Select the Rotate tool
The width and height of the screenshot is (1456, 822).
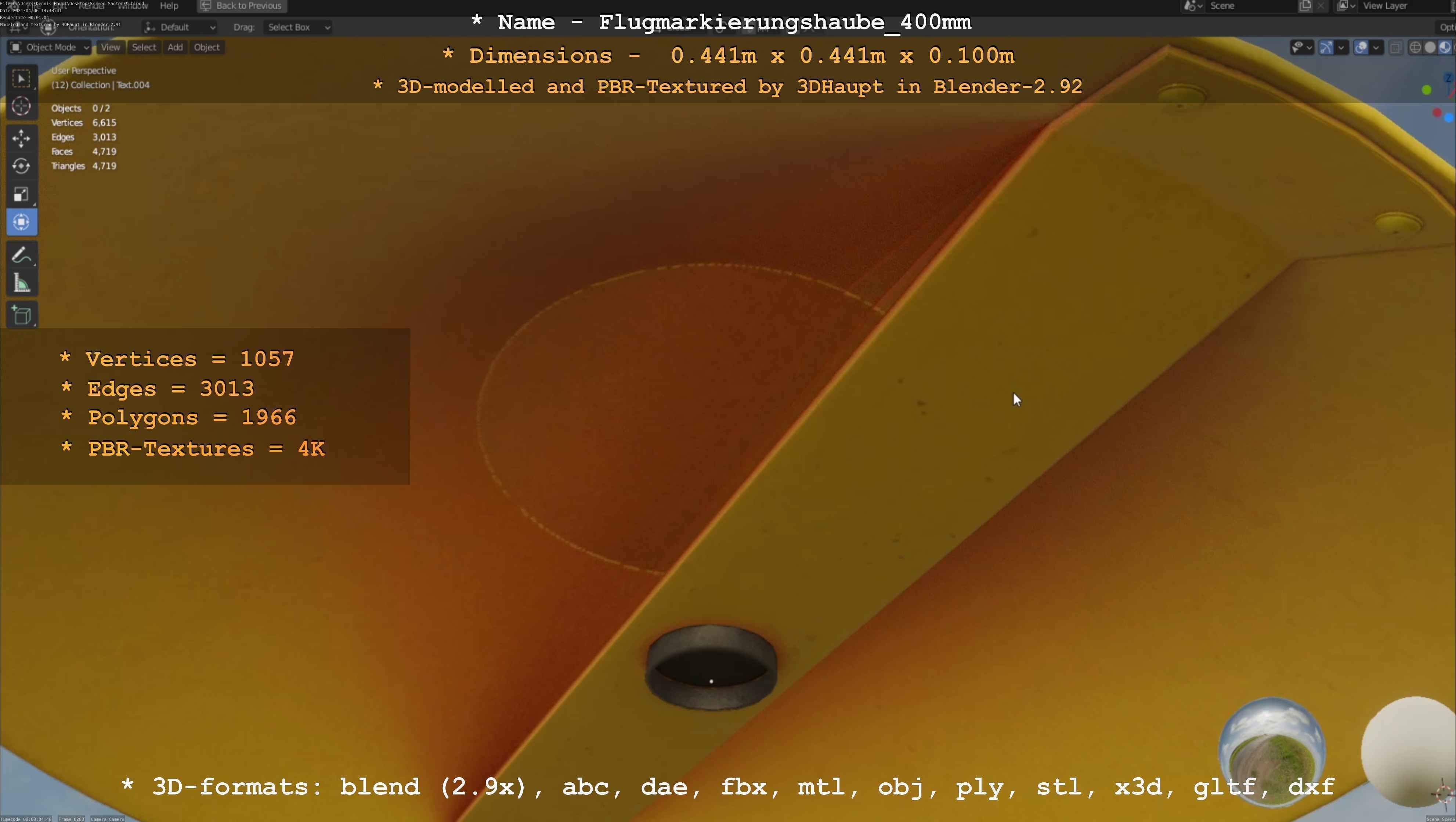tap(21, 166)
